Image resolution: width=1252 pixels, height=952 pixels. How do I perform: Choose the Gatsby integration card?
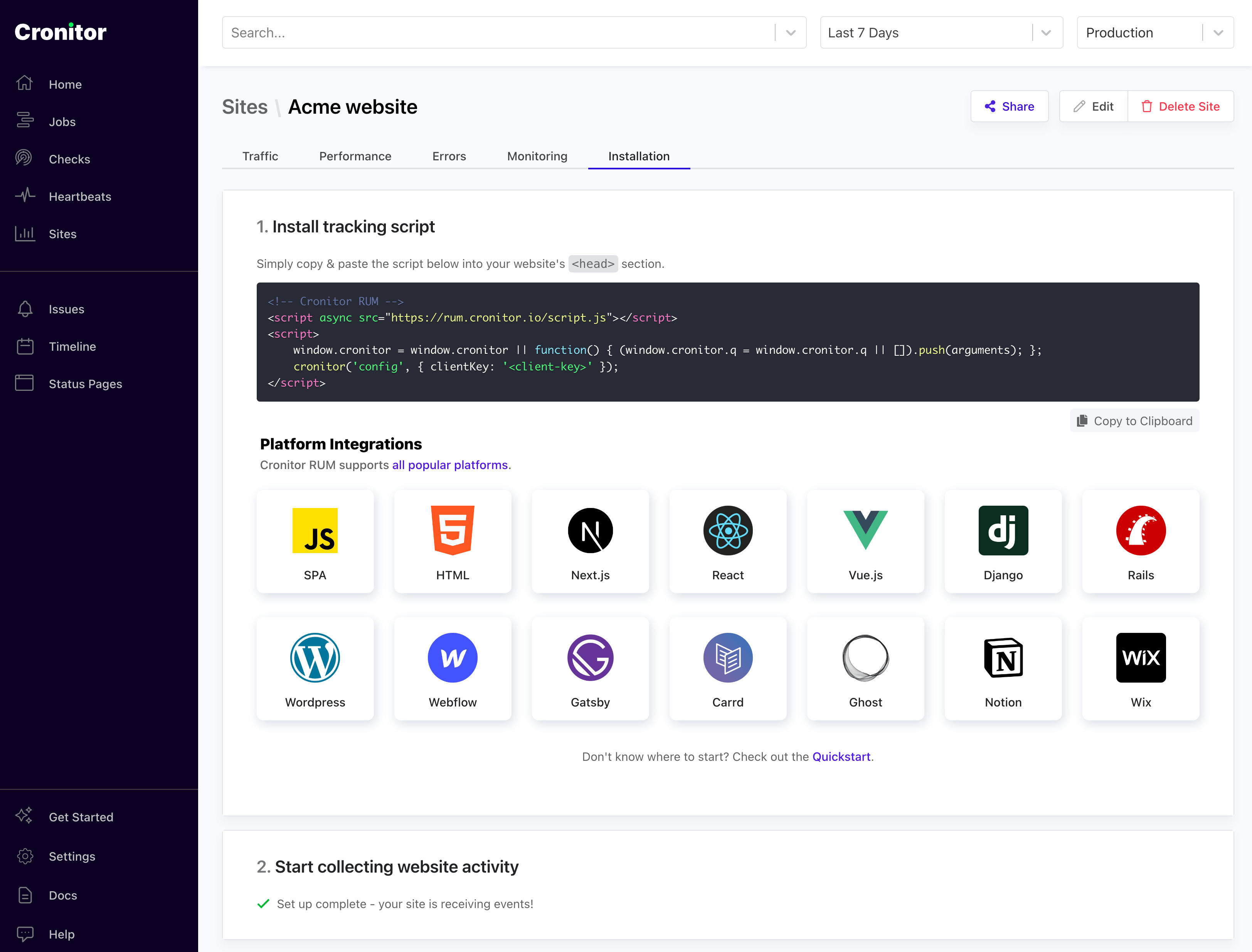tap(590, 669)
